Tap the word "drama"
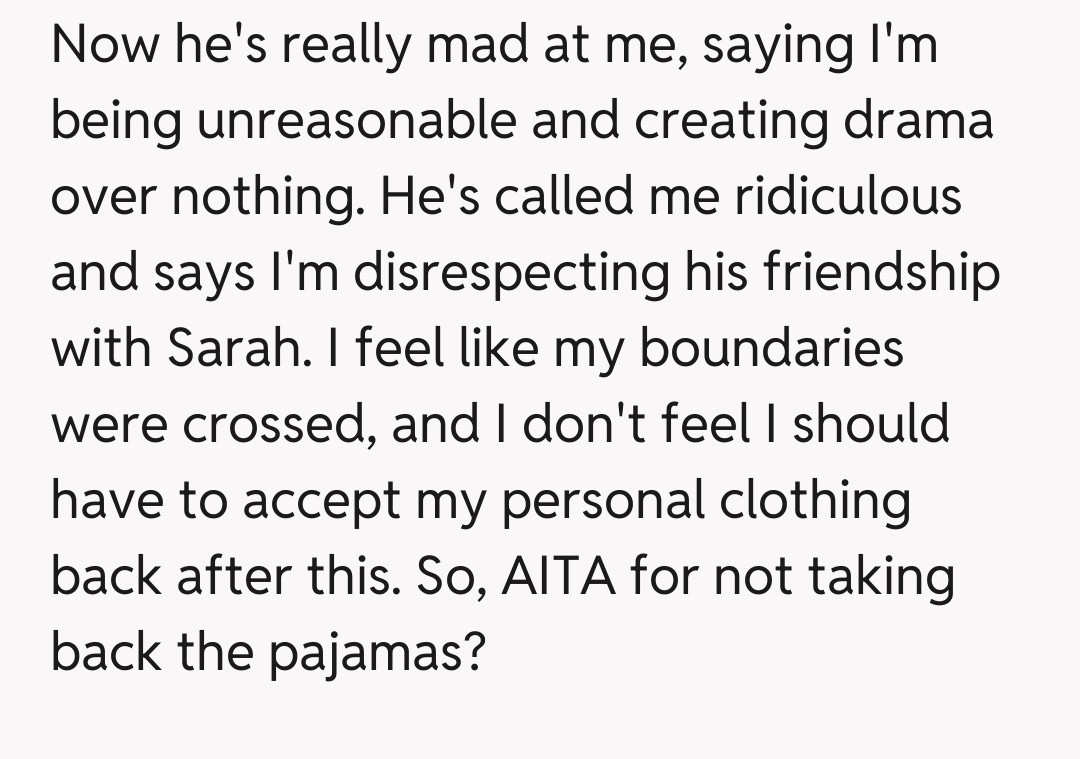This screenshot has width=1080, height=759. click(920, 122)
